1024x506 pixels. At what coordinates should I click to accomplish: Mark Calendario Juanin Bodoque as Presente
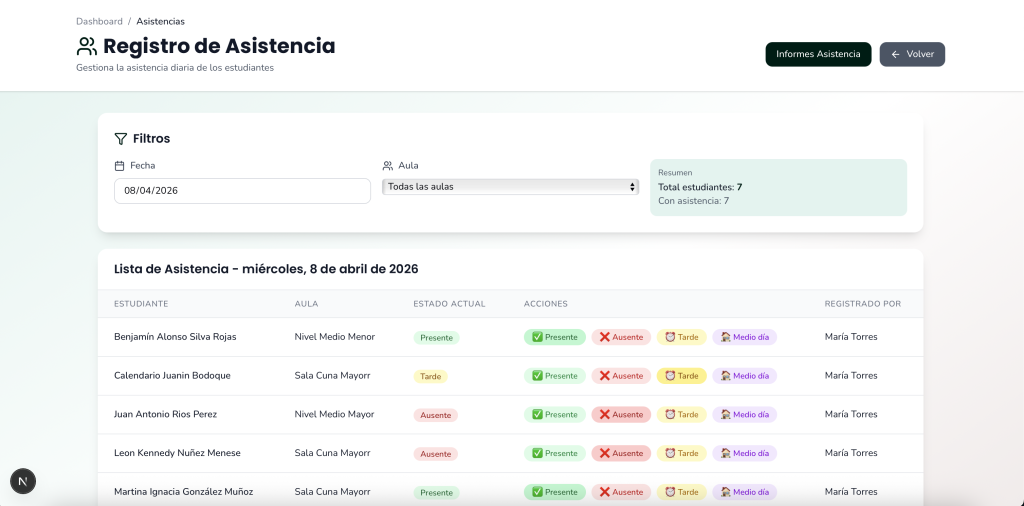click(555, 376)
